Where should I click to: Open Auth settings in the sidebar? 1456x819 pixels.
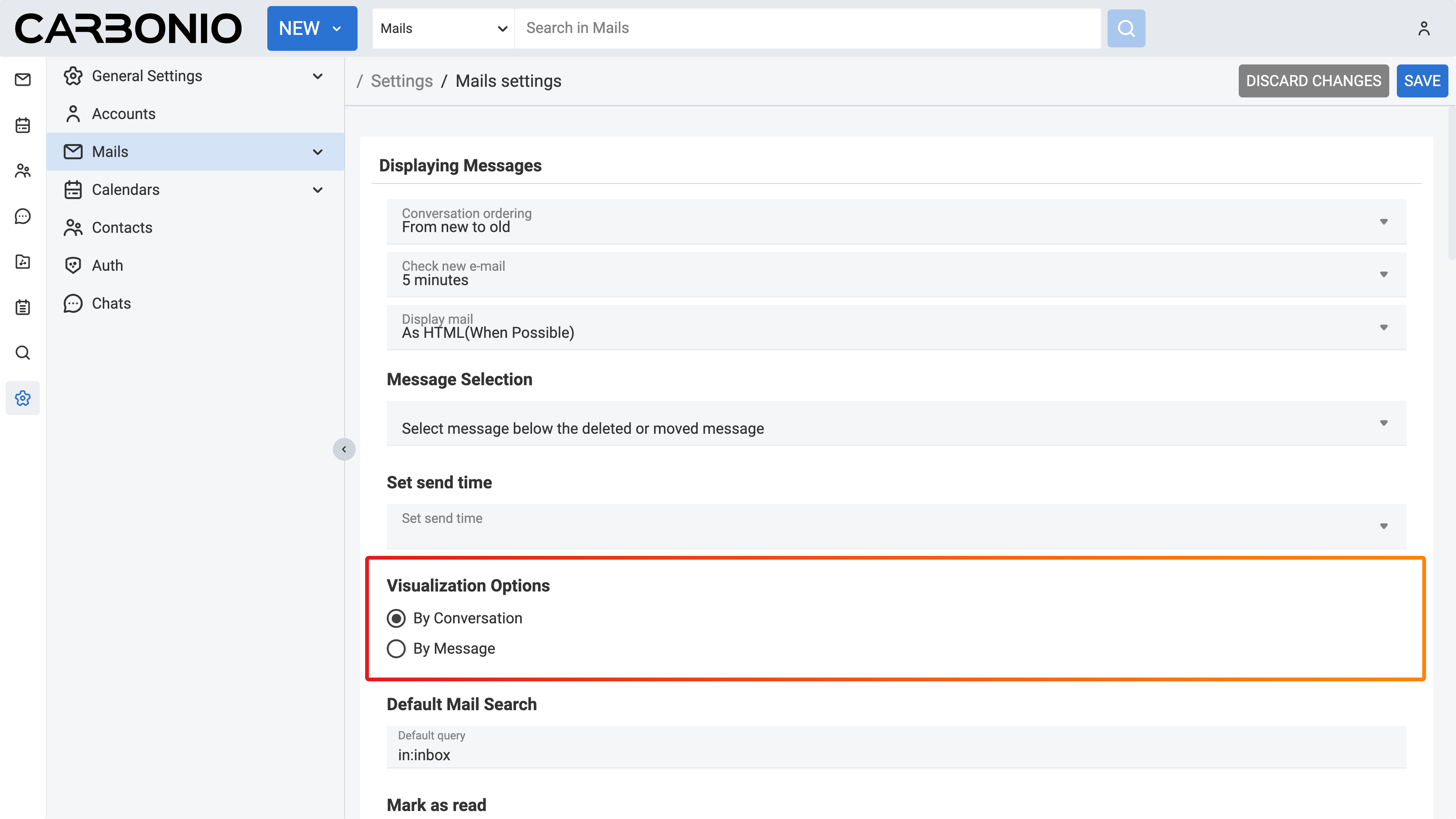(107, 266)
